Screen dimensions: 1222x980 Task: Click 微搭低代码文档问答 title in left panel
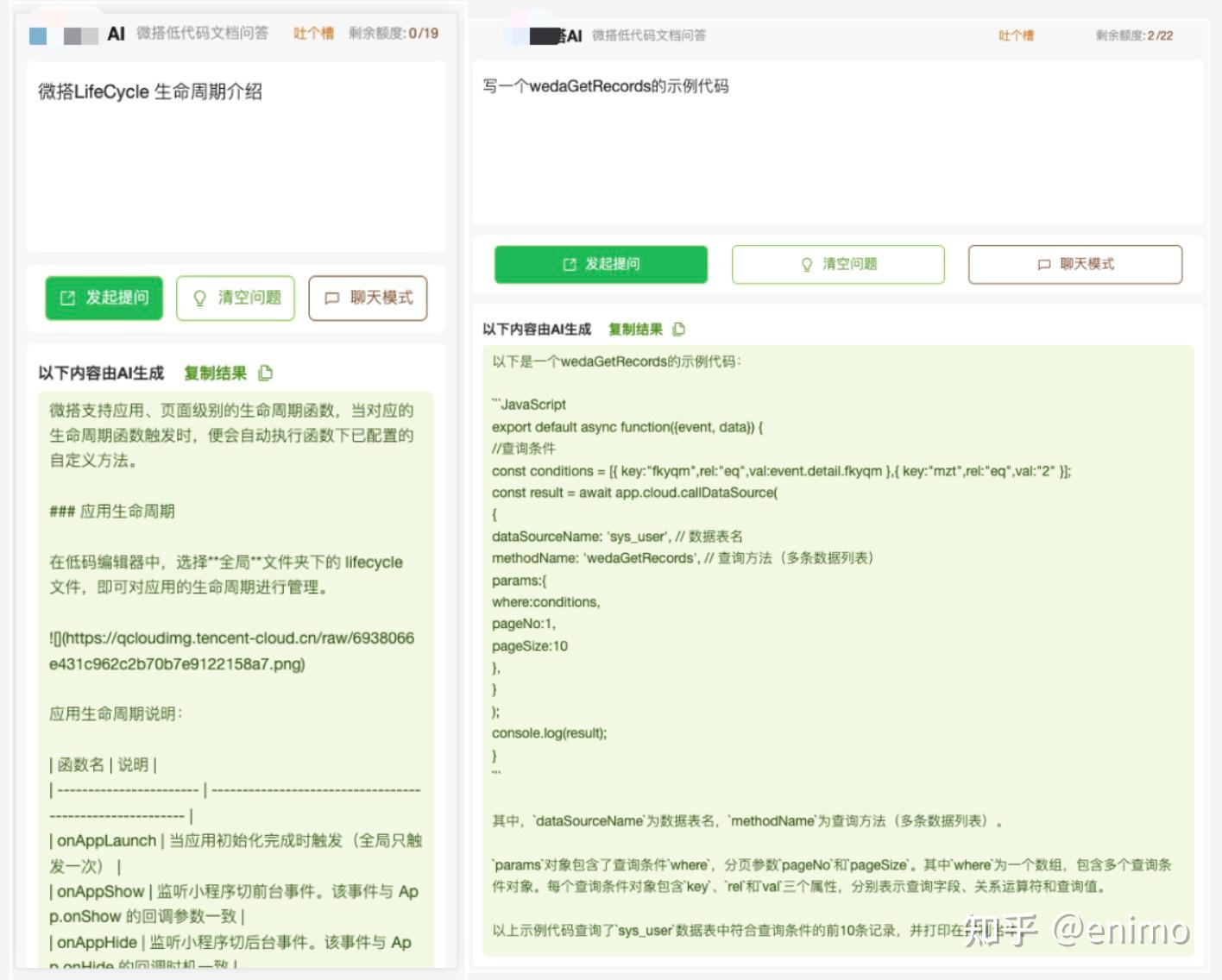(x=203, y=34)
